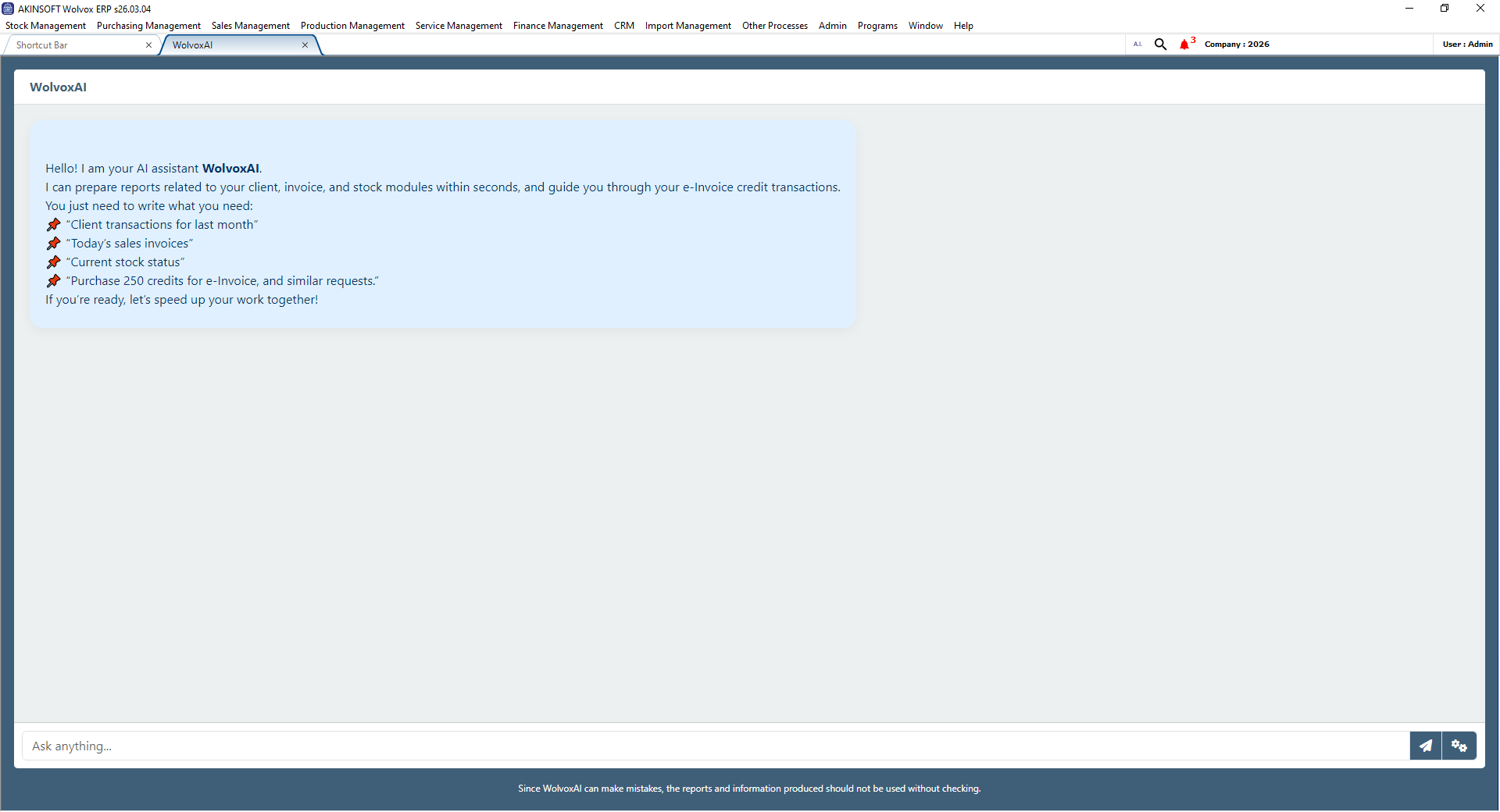The width and height of the screenshot is (1500, 812).
Task: Open the Purchasing Management menu
Action: click(x=148, y=26)
